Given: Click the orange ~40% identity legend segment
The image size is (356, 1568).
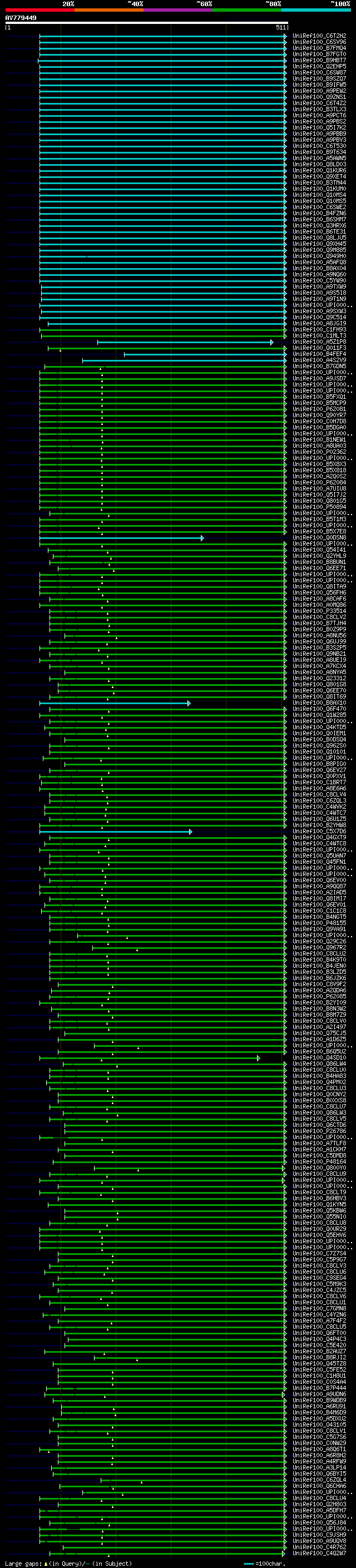Looking at the screenshot, I should point(109,10).
